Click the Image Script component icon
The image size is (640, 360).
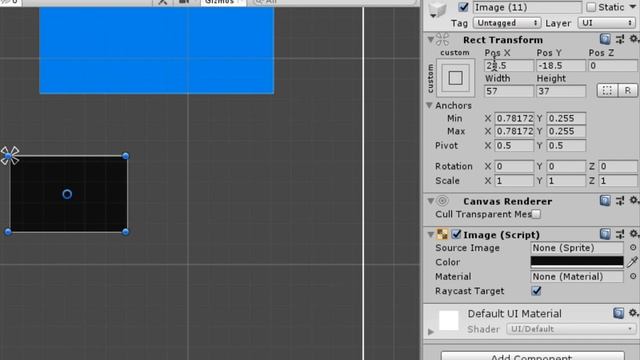pyautogui.click(x=442, y=234)
